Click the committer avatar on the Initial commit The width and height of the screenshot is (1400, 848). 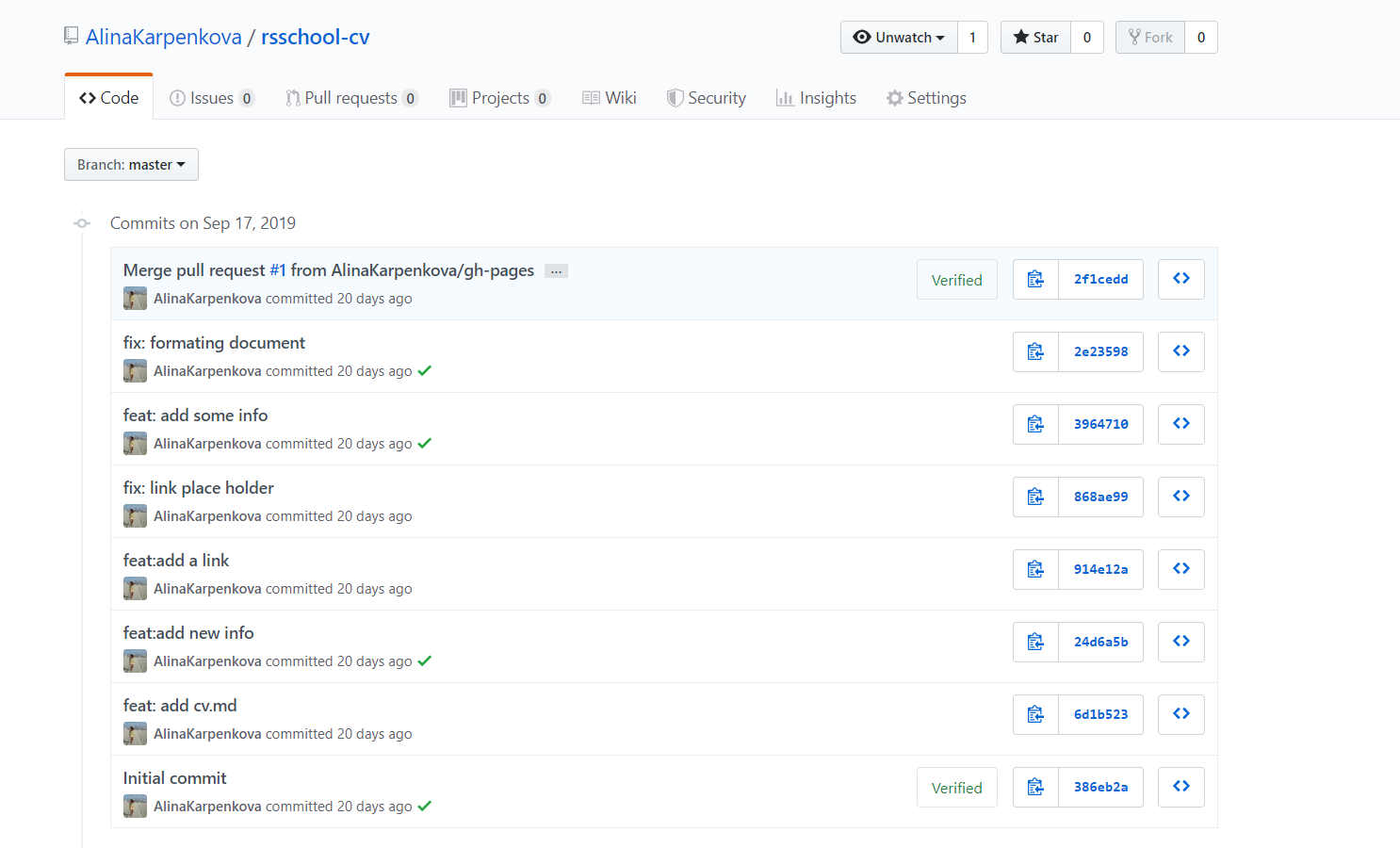tap(135, 806)
